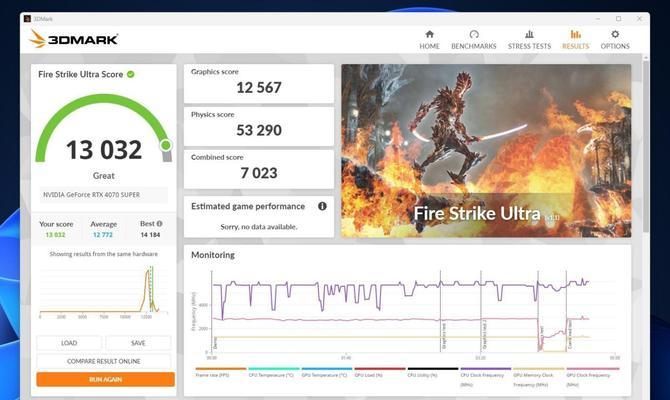This screenshot has height=400, width=670.
Task: Click COMPARE RESULT ONLINE button
Action: pyautogui.click(x=103, y=361)
